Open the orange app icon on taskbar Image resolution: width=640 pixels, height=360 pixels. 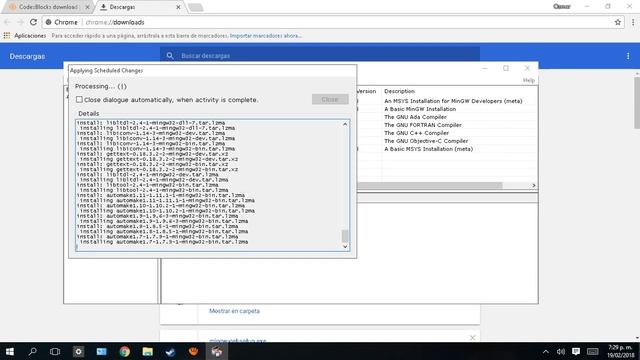pos(193,351)
